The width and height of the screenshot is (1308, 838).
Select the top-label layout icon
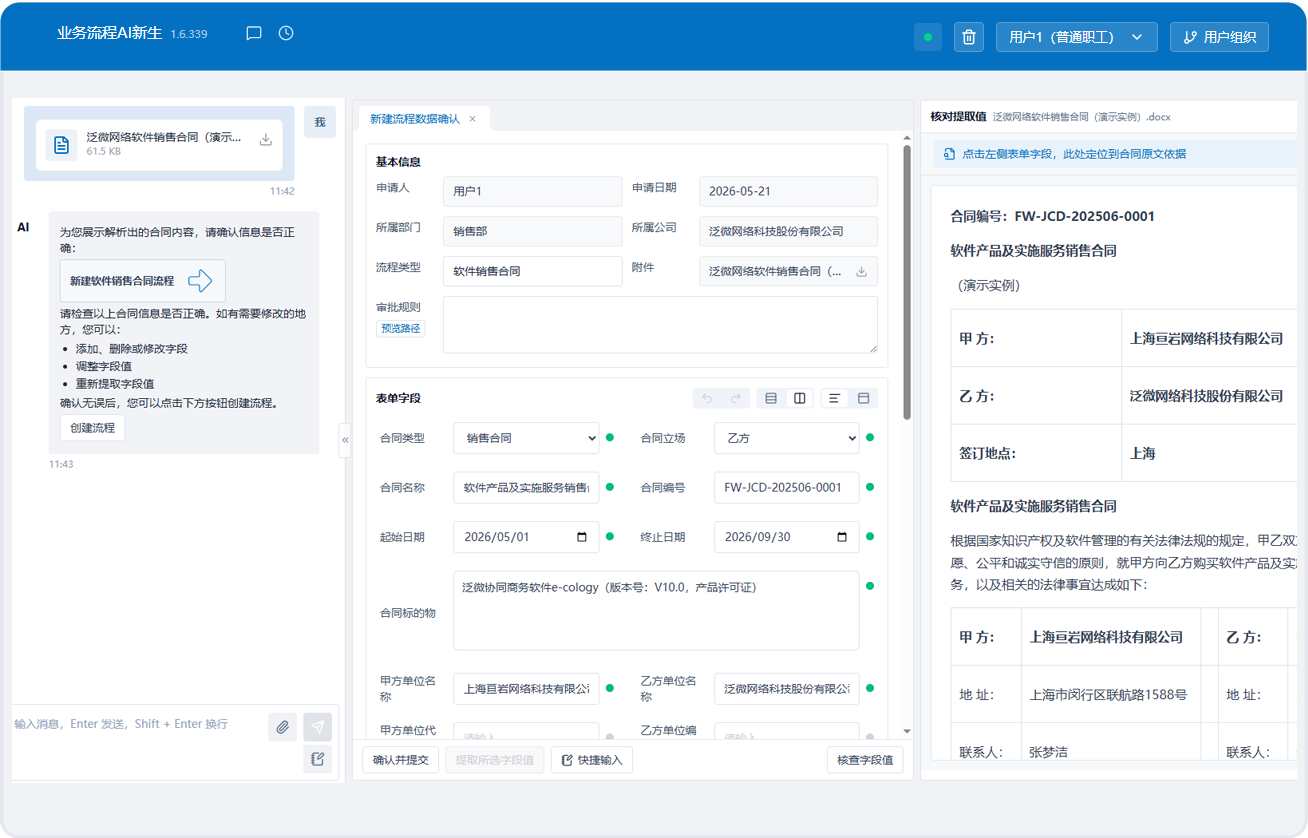863,398
